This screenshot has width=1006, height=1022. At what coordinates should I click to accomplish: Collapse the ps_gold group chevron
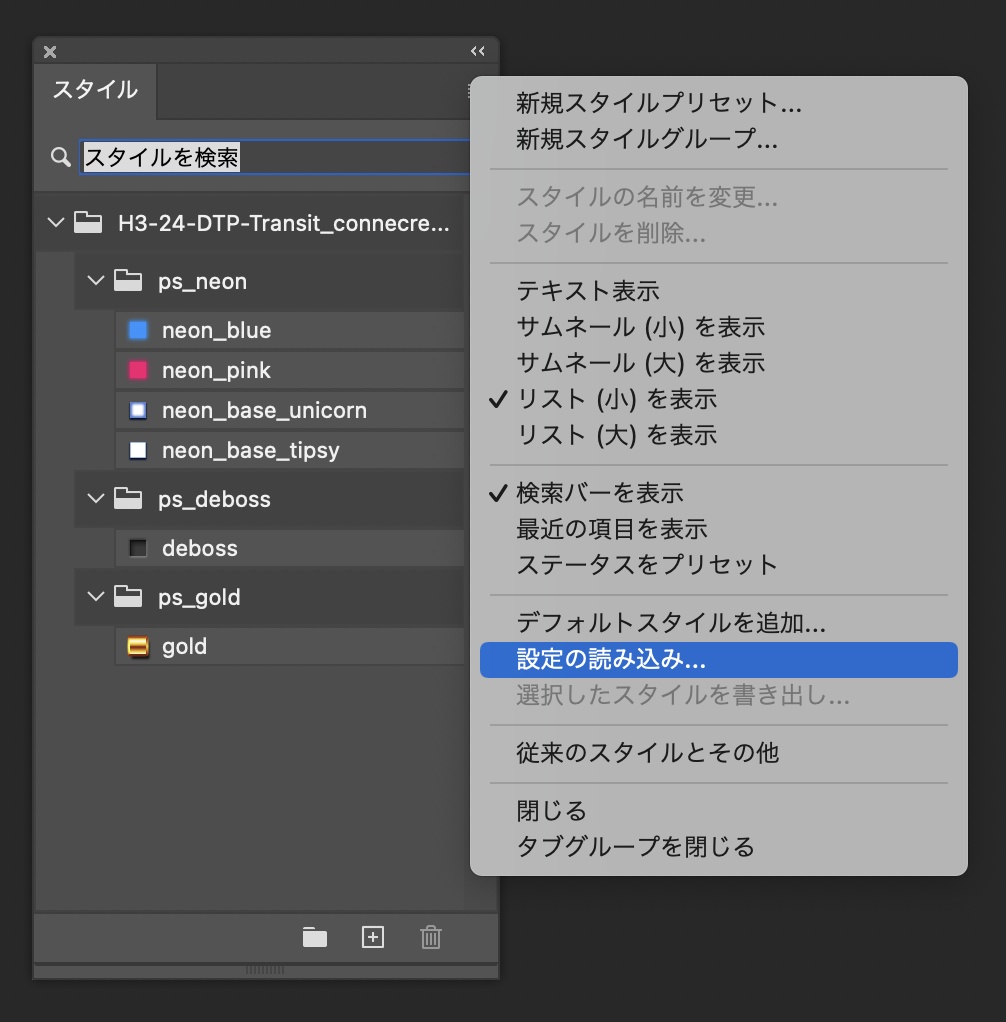point(95,597)
